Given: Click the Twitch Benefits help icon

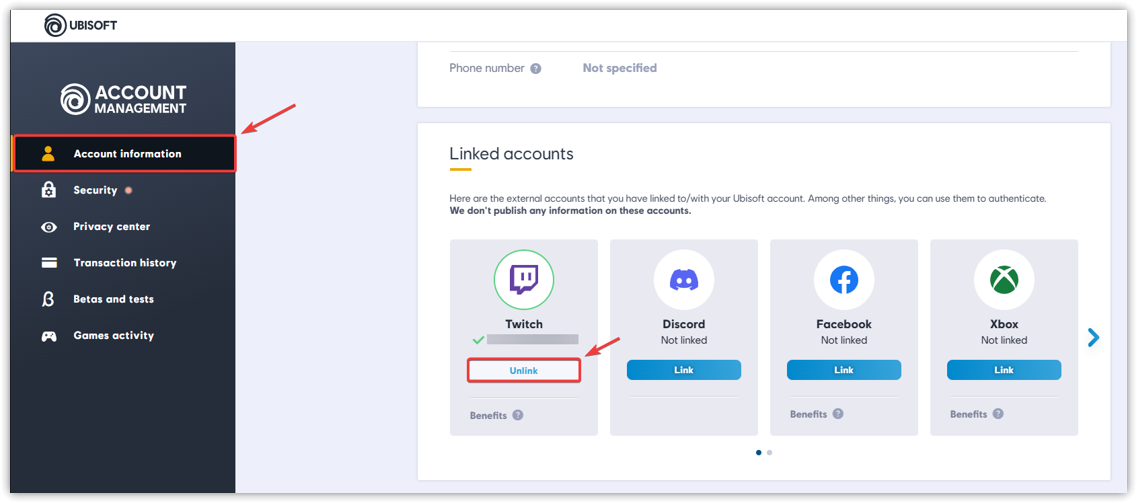Looking at the screenshot, I should (x=518, y=415).
